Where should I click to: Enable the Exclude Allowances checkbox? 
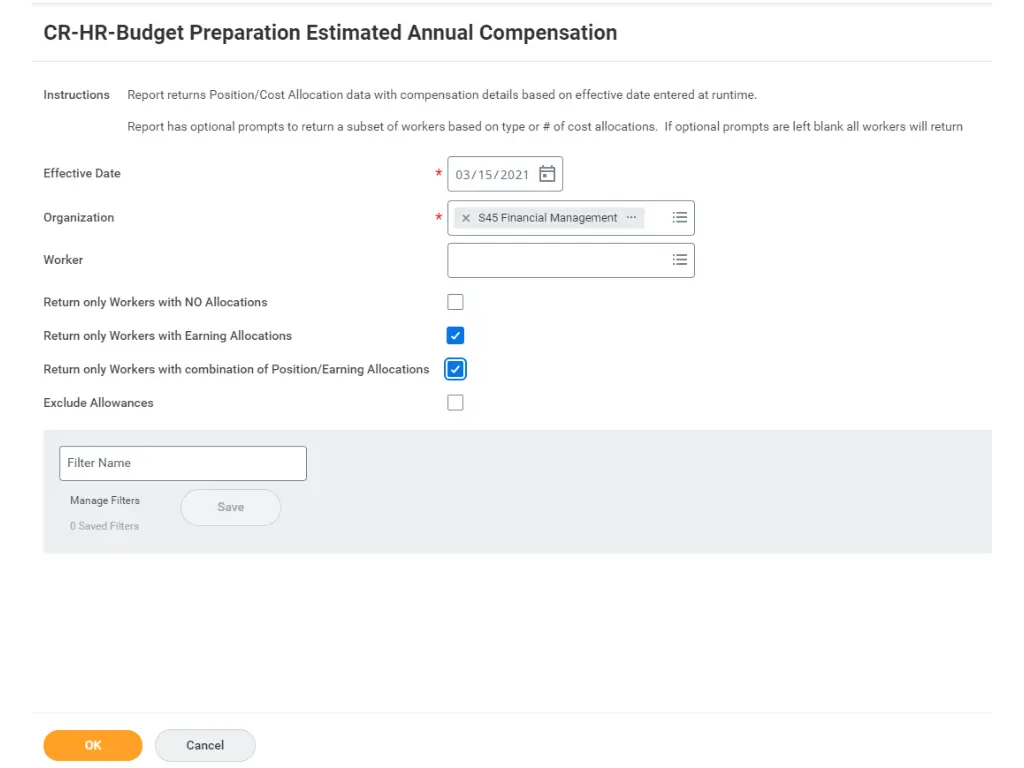[x=456, y=403]
